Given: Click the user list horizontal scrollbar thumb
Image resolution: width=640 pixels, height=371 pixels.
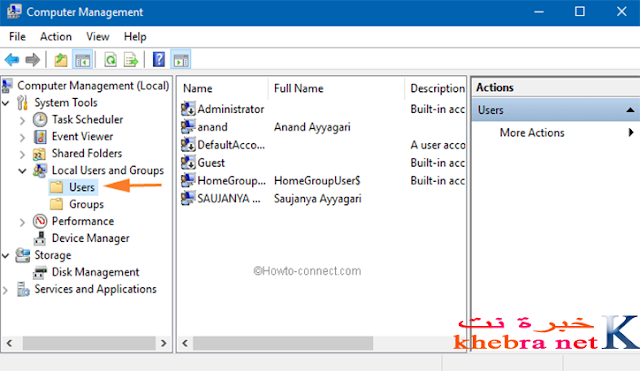Looking at the screenshot, I should click(283, 343).
